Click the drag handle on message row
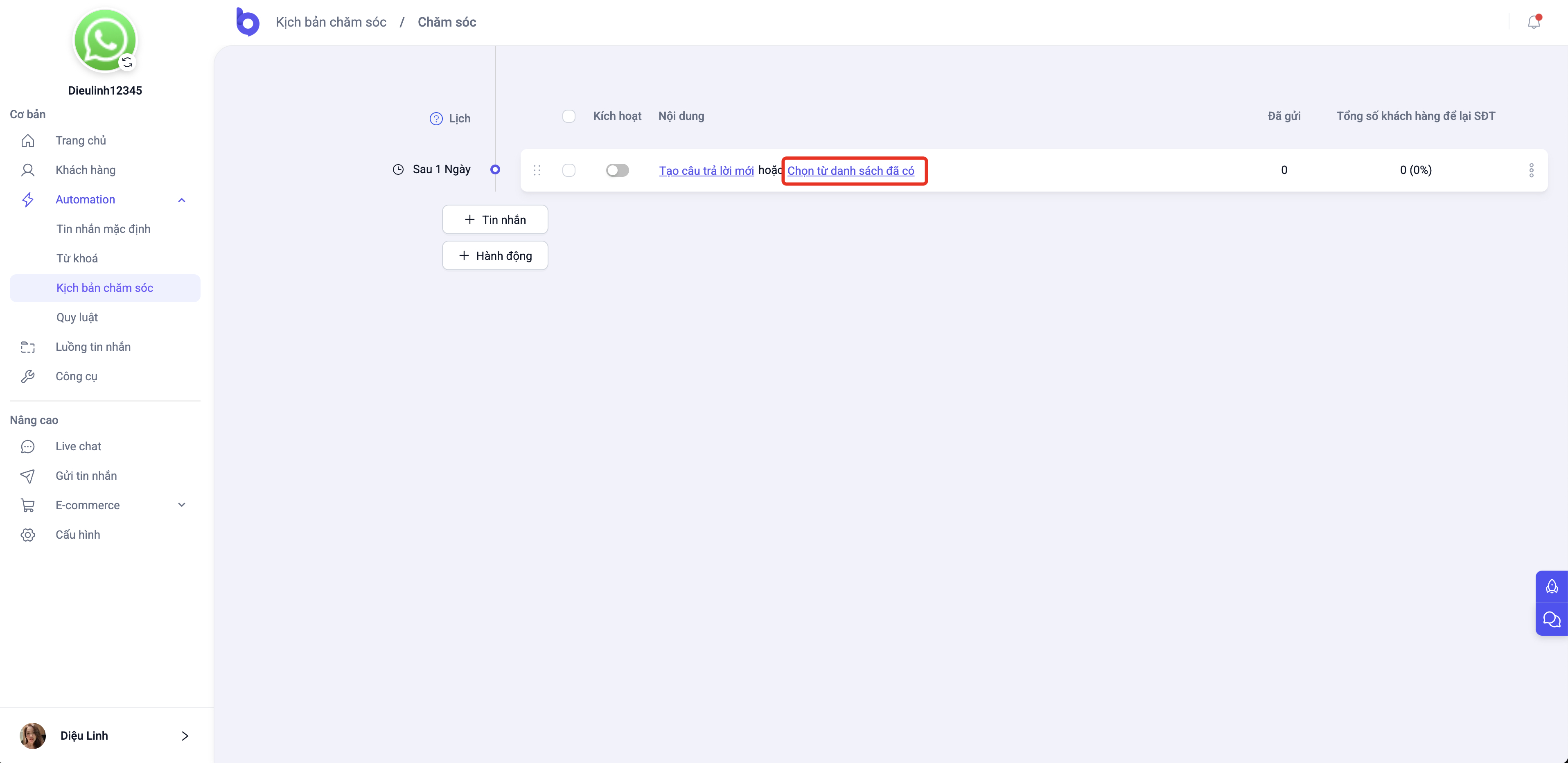 [537, 171]
